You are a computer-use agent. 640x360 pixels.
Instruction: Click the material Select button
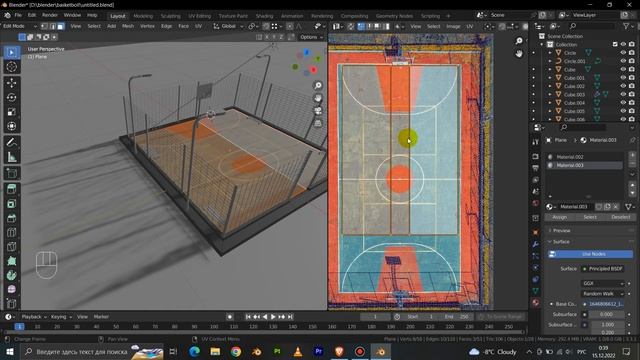coord(590,217)
